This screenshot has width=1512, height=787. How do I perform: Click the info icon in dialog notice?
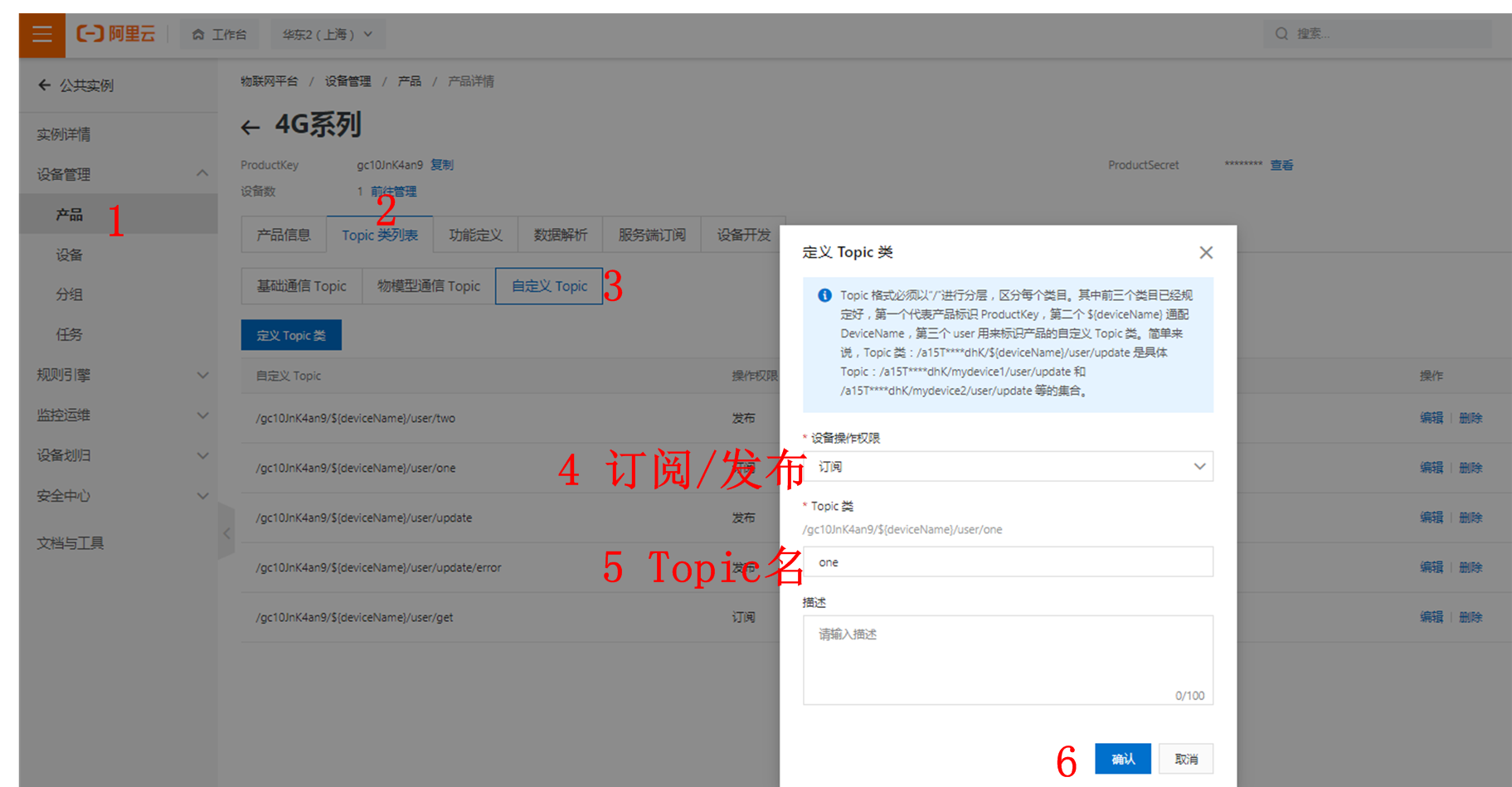click(824, 295)
